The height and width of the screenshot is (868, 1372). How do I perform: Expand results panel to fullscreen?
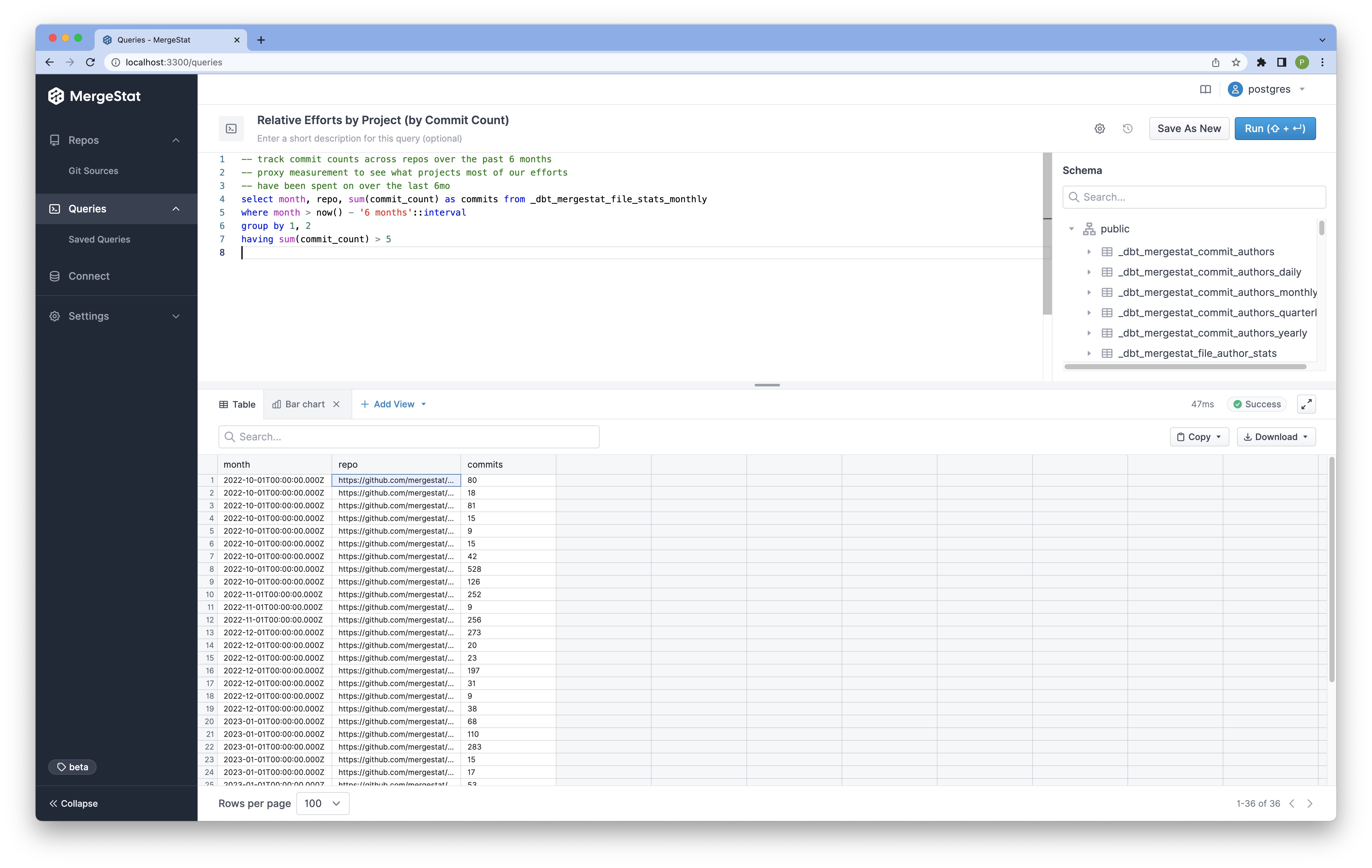pyautogui.click(x=1306, y=404)
